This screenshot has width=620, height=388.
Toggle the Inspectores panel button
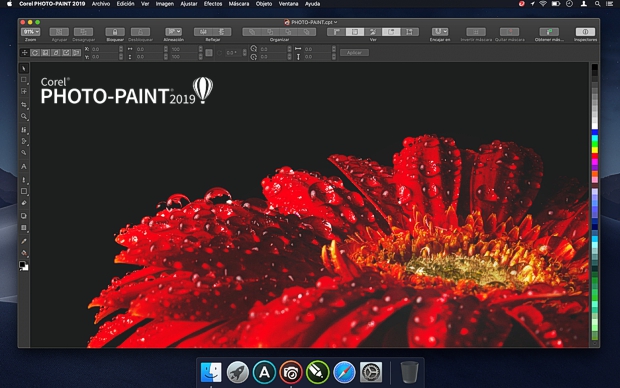click(x=585, y=32)
